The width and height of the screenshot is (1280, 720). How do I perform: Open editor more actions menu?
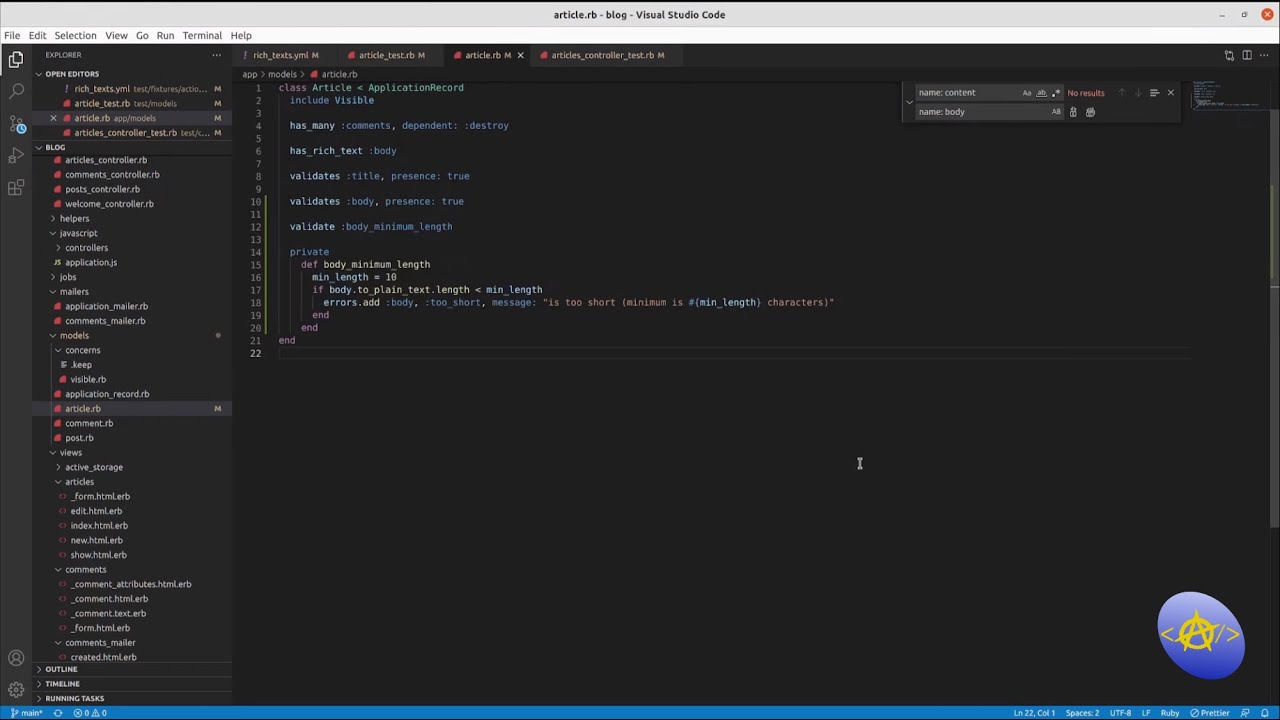pyautogui.click(x=1264, y=55)
